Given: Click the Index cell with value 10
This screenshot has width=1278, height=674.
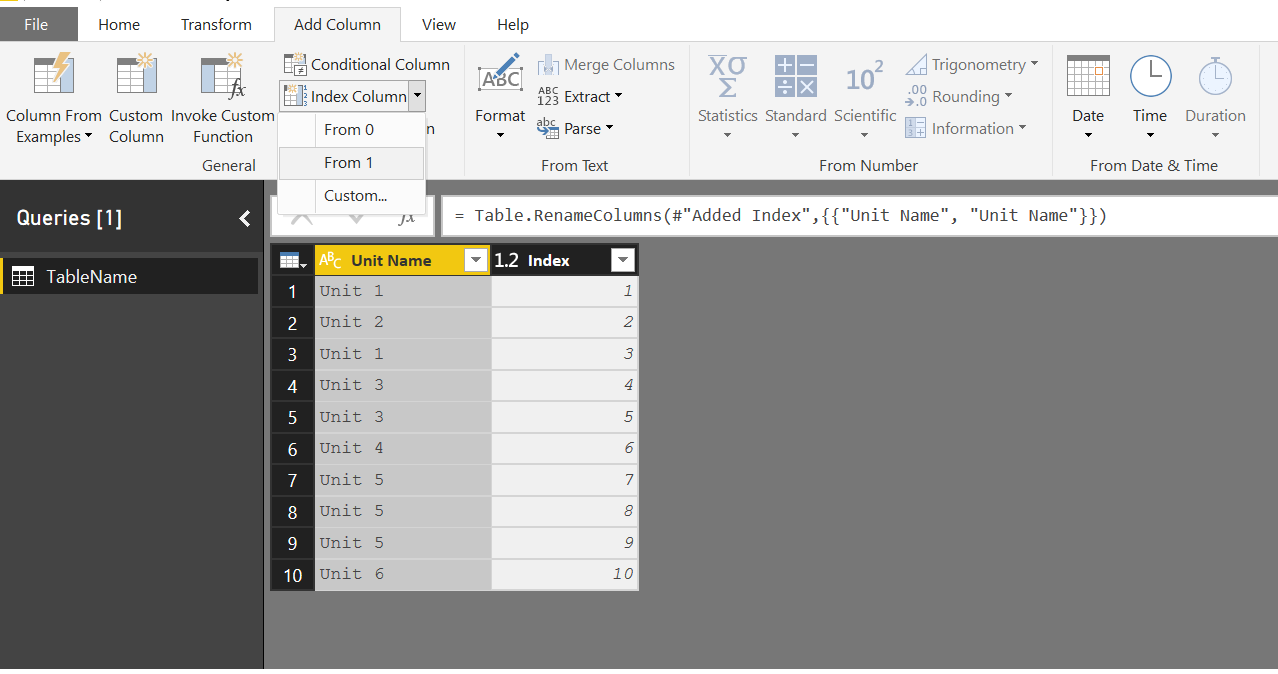Looking at the screenshot, I should pyautogui.click(x=564, y=574).
